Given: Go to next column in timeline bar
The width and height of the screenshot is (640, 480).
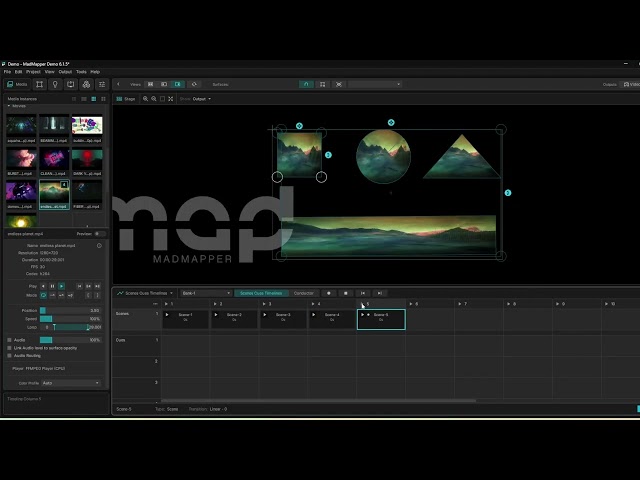Looking at the screenshot, I should click(380, 293).
